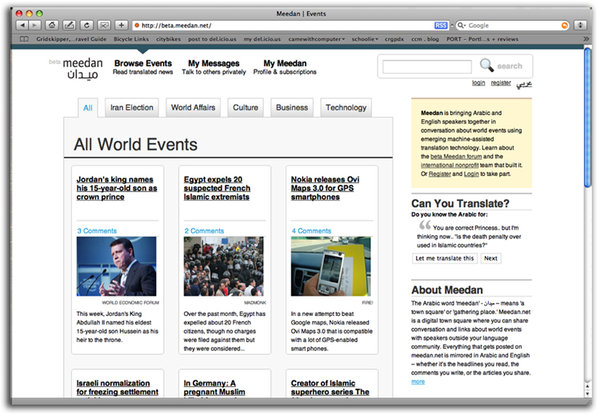Viewport: 600px width, 415px height.
Task: Open the crgpdx bookmark
Action: pyautogui.click(x=394, y=39)
